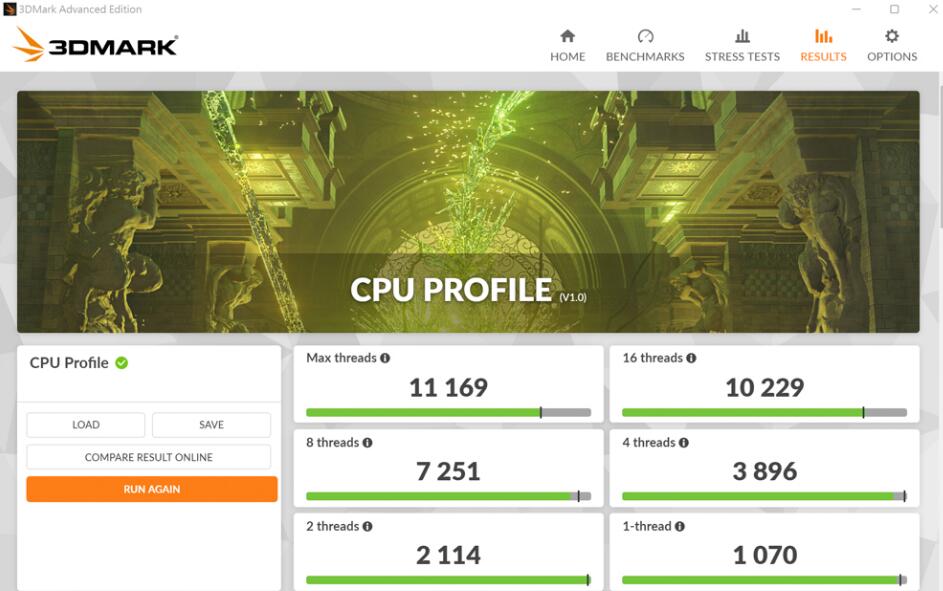Click the 4 threads score 3 896
The height and width of the screenshot is (591, 943).
[764, 471]
